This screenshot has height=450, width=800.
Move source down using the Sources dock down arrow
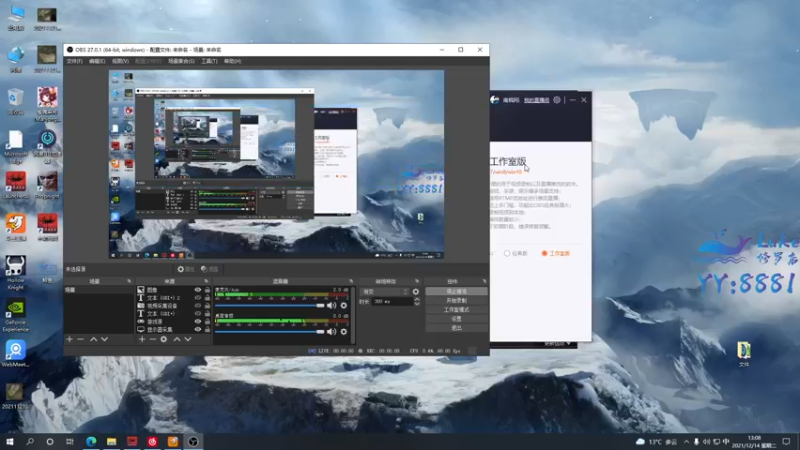point(188,339)
